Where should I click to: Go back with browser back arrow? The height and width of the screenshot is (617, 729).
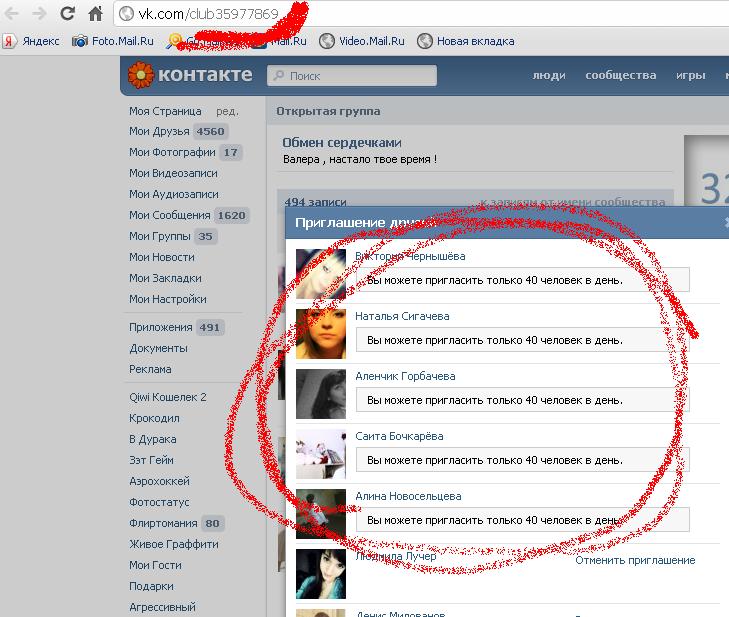click(11, 13)
